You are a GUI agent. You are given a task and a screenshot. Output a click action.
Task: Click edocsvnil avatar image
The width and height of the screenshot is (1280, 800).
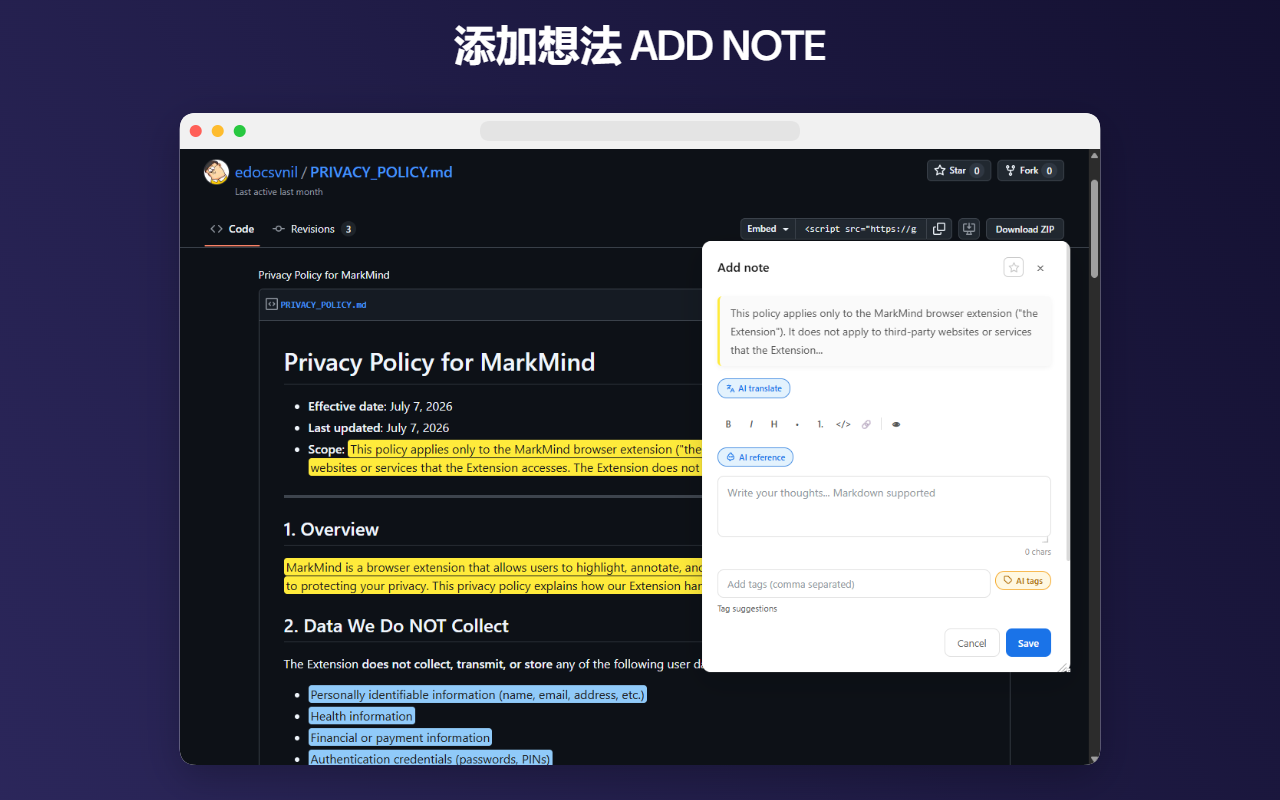[217, 172]
